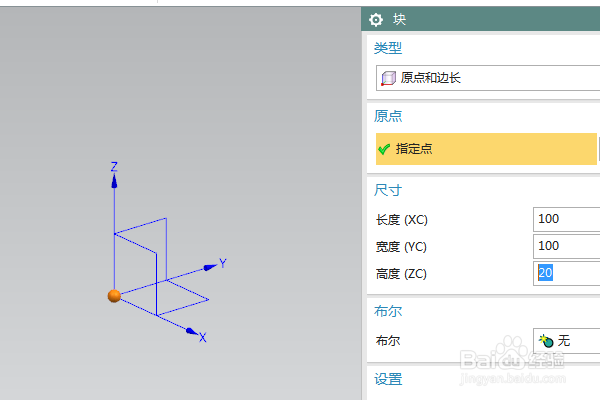Click the X axis arrowhead
The height and width of the screenshot is (400, 600).
(192, 331)
